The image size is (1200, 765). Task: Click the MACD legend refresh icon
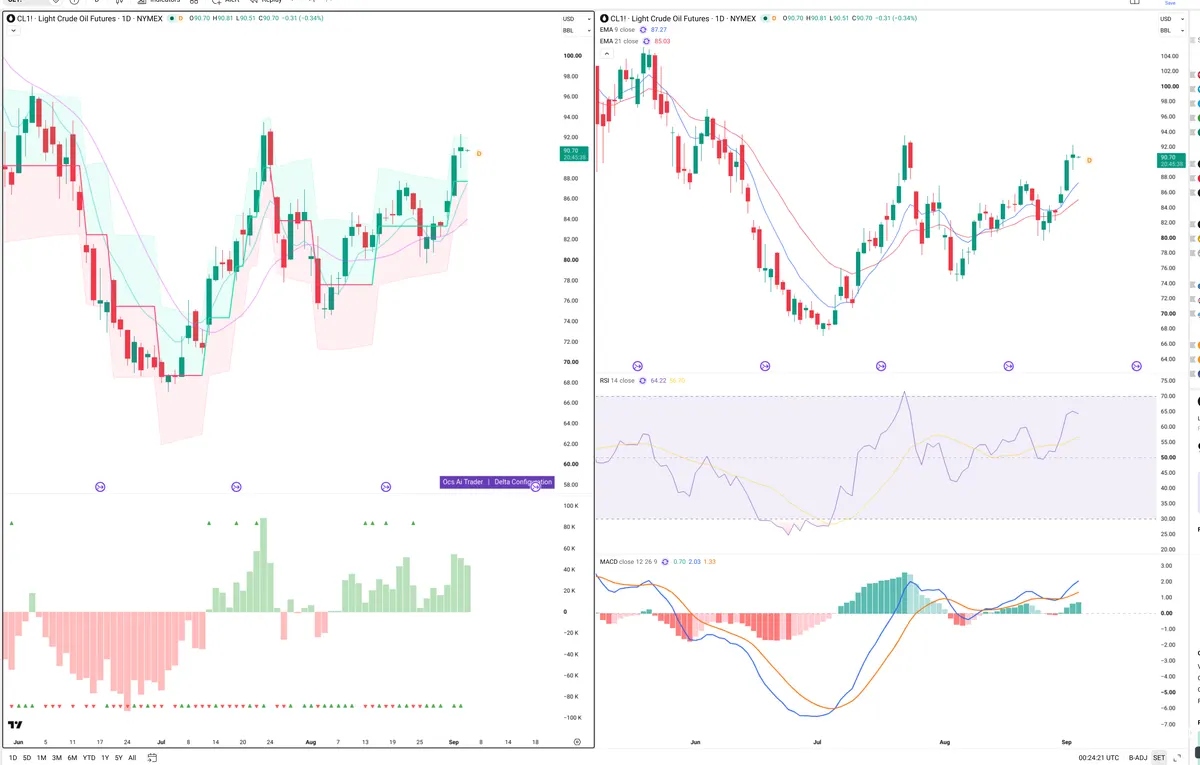tap(663, 562)
